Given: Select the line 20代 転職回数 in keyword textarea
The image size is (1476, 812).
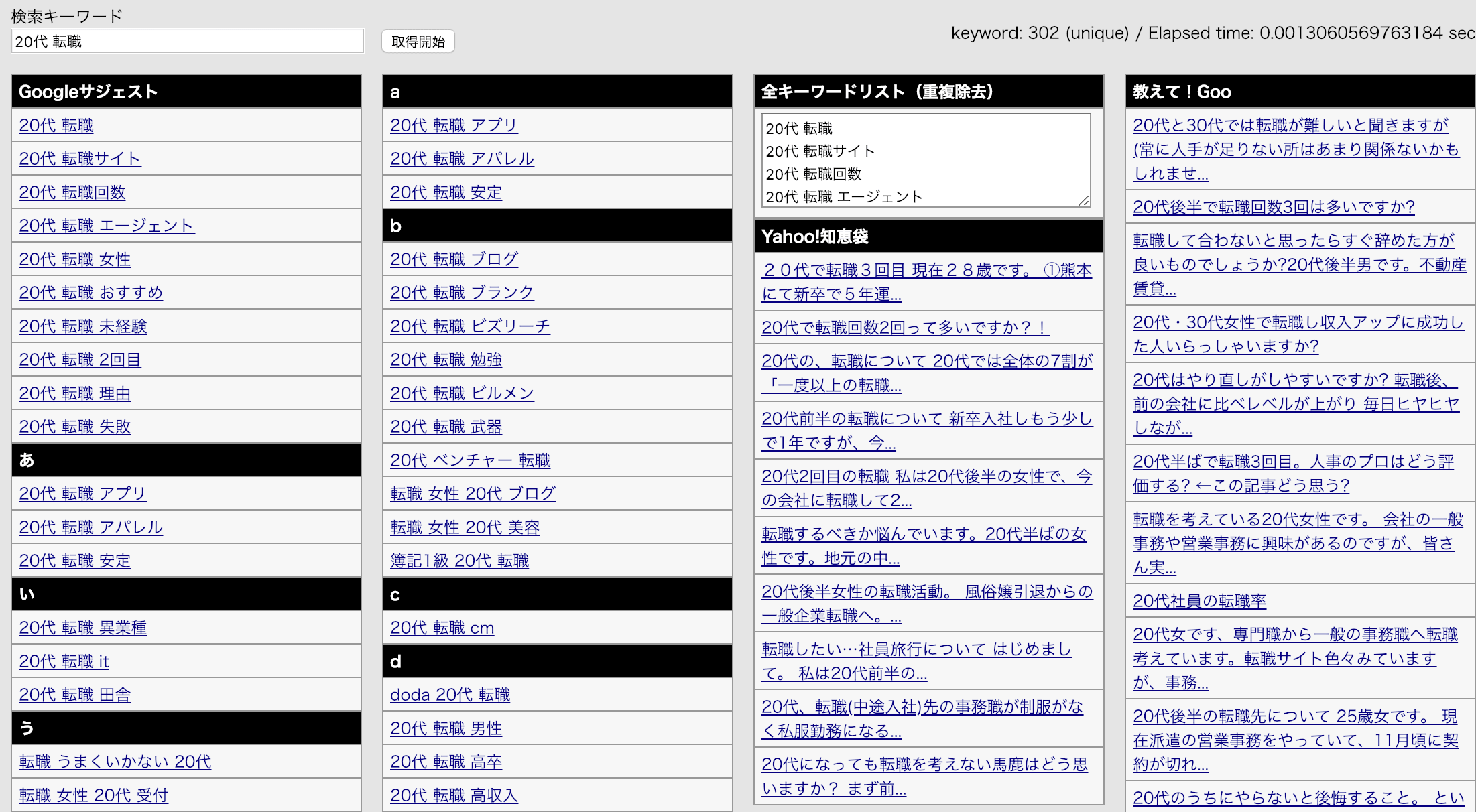Looking at the screenshot, I should tap(814, 174).
